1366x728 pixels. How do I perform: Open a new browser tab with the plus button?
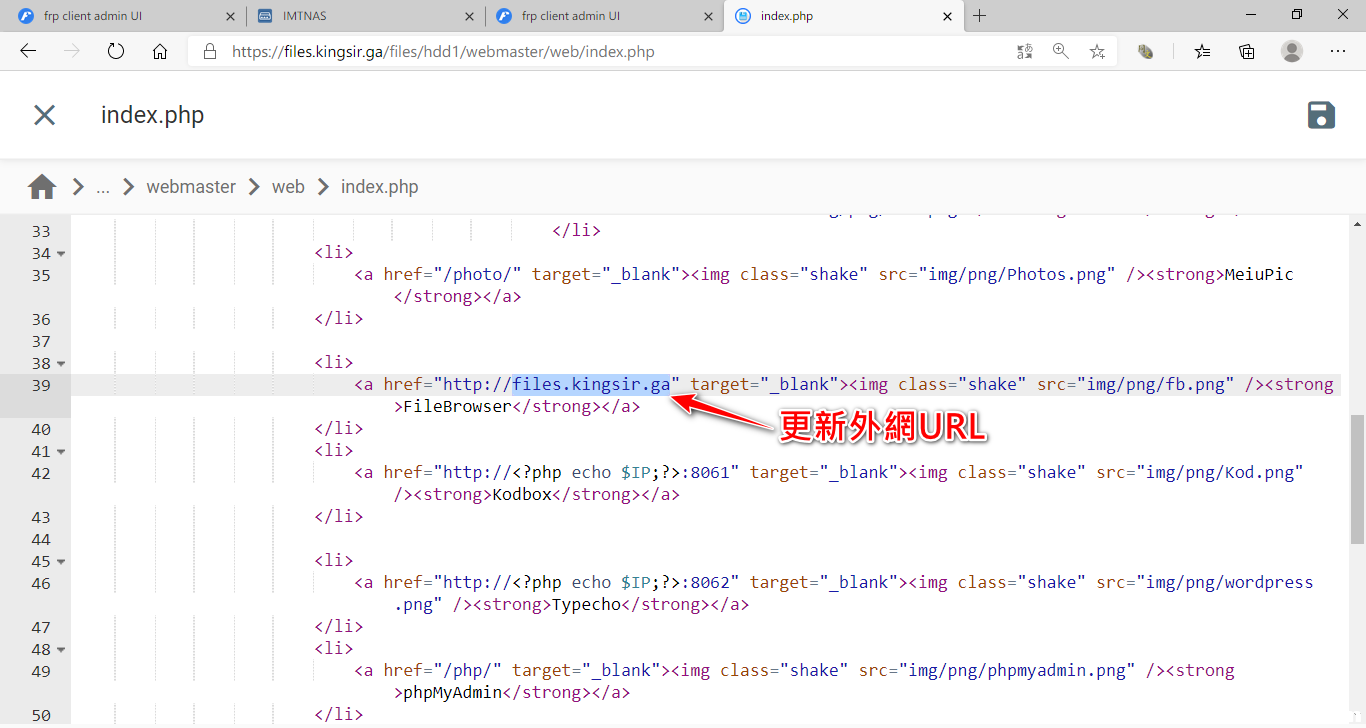coord(980,16)
